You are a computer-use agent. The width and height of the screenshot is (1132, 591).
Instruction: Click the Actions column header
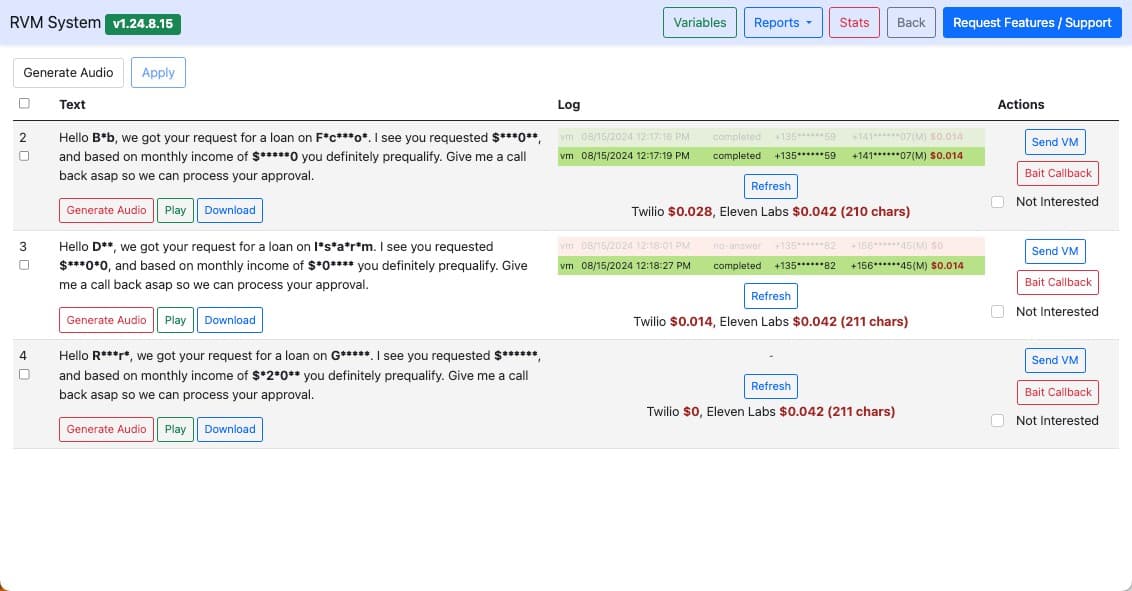(x=1021, y=105)
